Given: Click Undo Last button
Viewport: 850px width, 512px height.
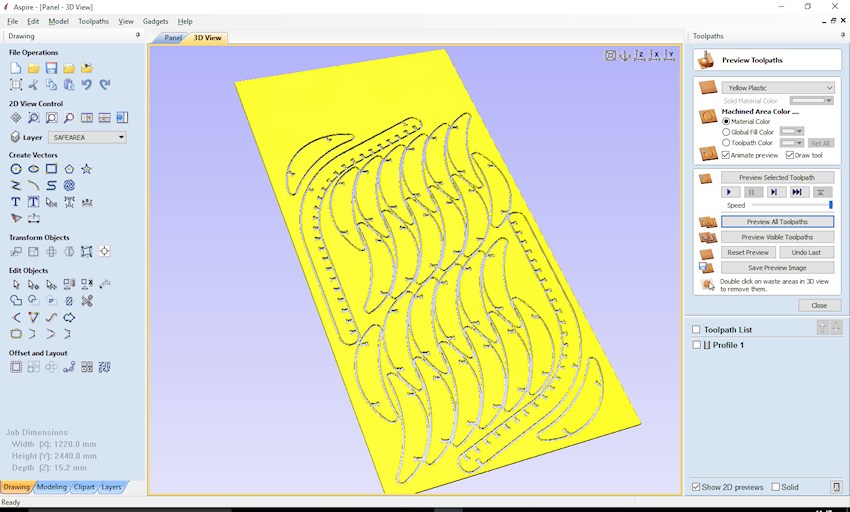Looking at the screenshot, I should point(806,252).
